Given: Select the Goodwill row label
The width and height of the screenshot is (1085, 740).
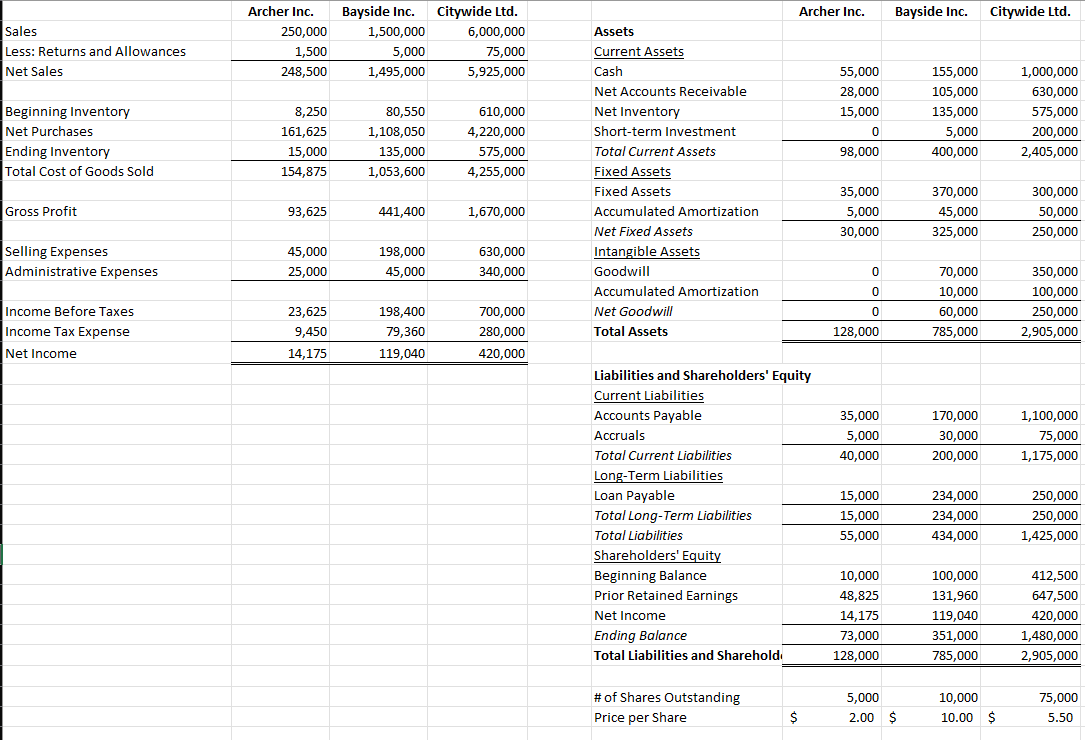Looking at the screenshot, I should pyautogui.click(x=621, y=271).
